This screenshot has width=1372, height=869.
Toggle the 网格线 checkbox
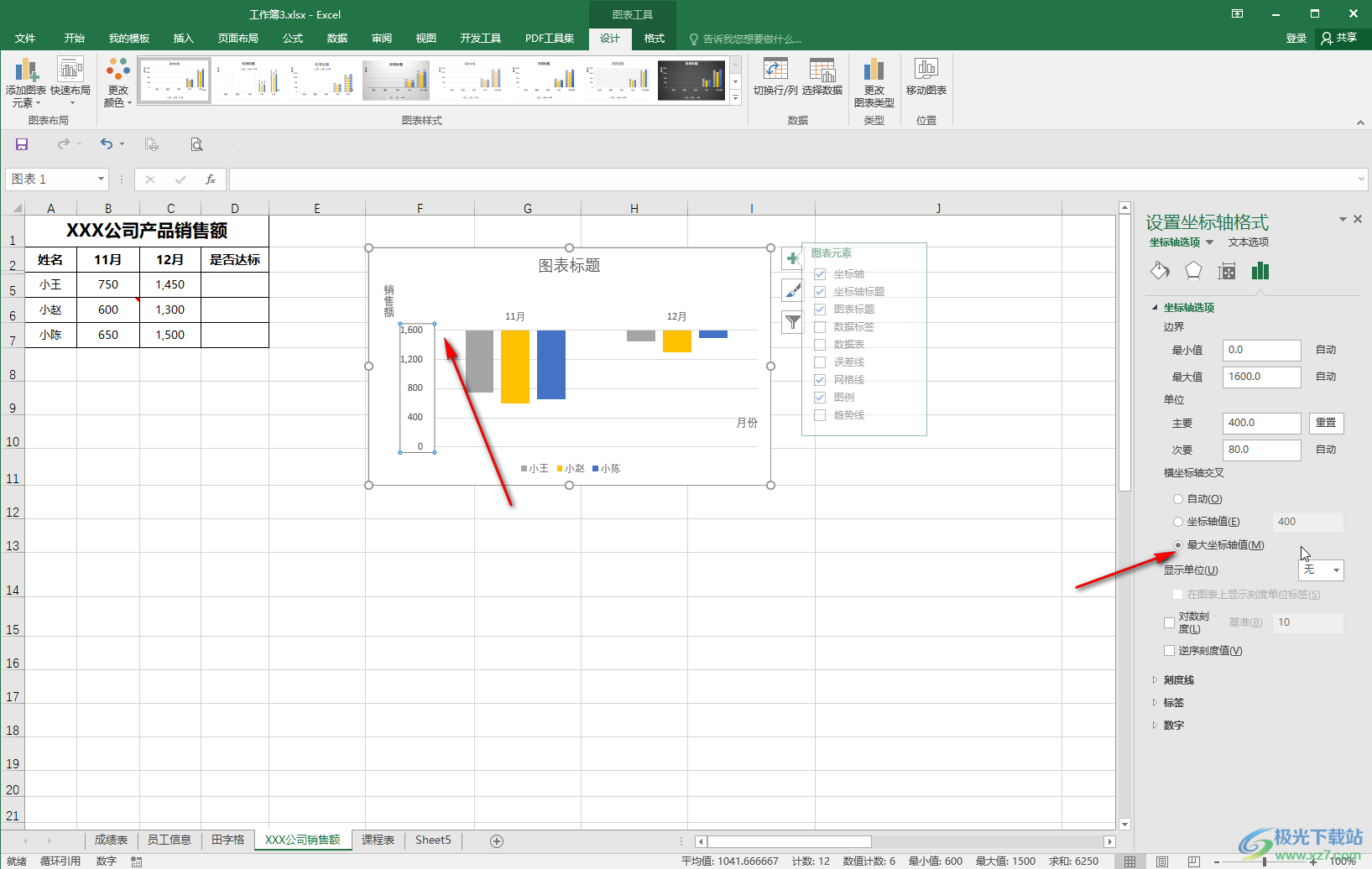pos(820,380)
